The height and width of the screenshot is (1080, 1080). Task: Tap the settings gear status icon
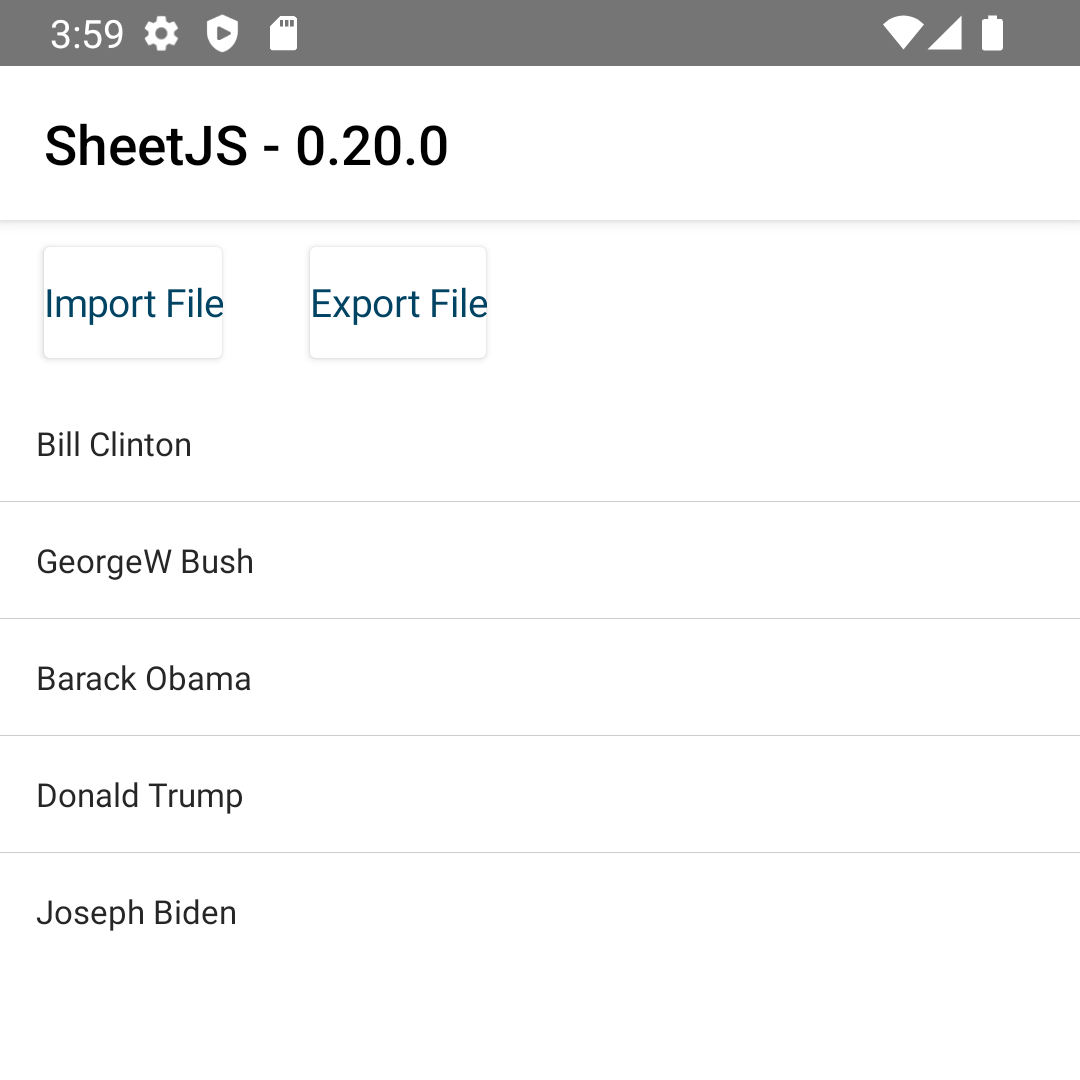pos(161,34)
